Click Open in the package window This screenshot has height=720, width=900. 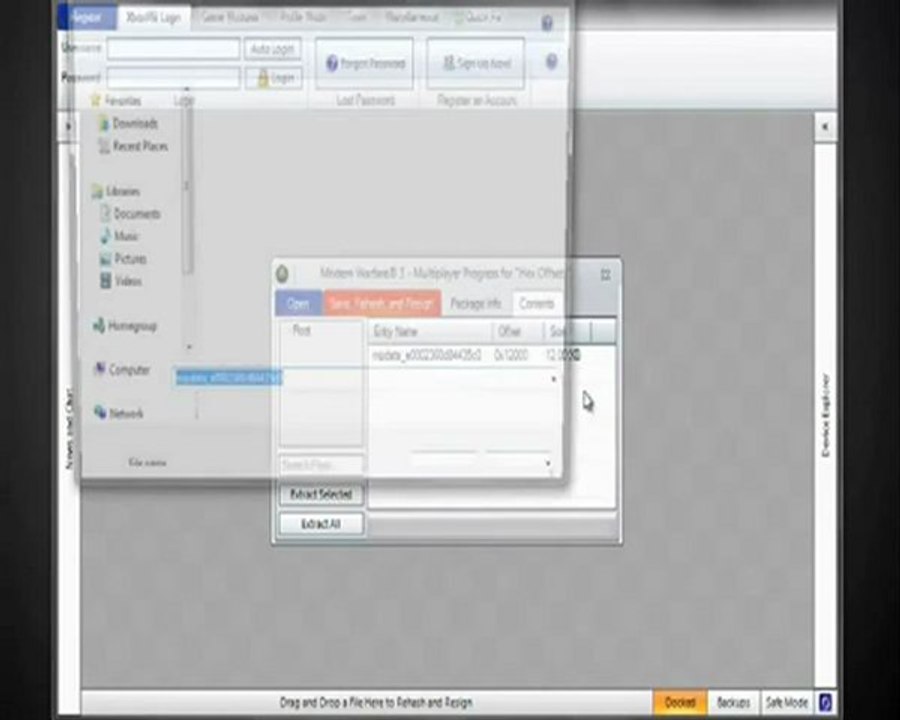298,303
